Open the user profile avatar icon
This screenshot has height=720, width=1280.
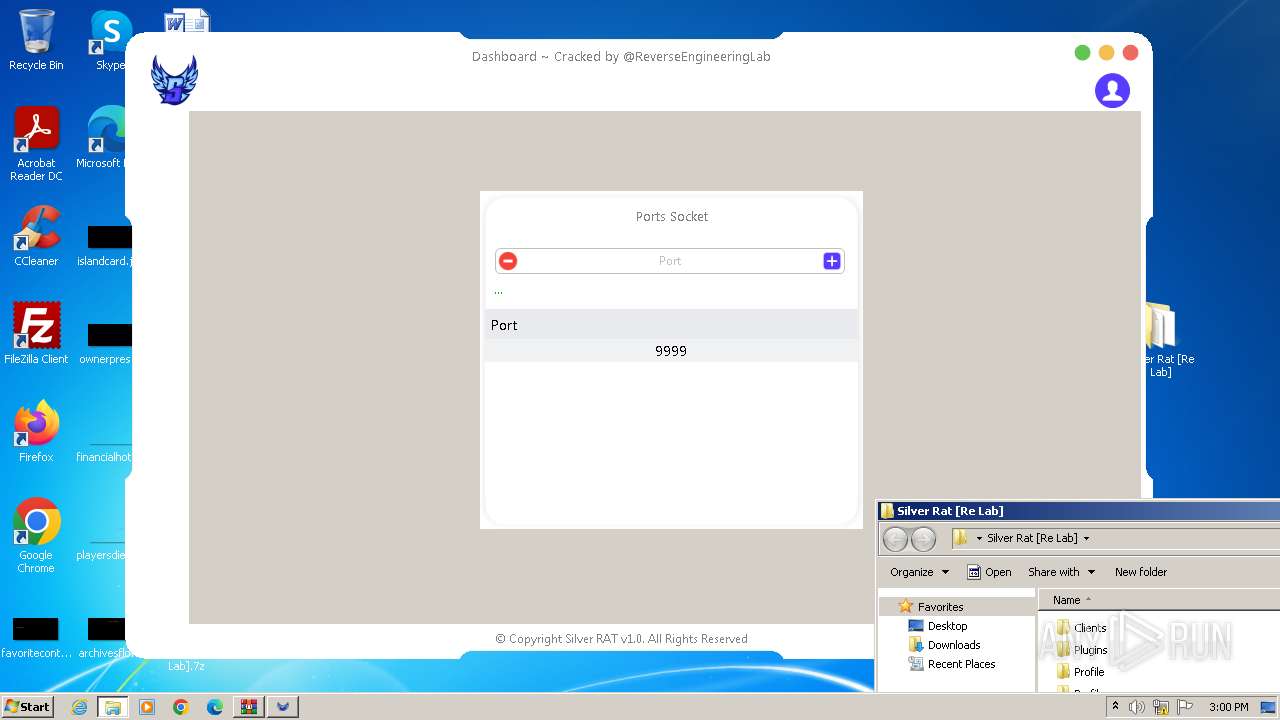[1112, 90]
